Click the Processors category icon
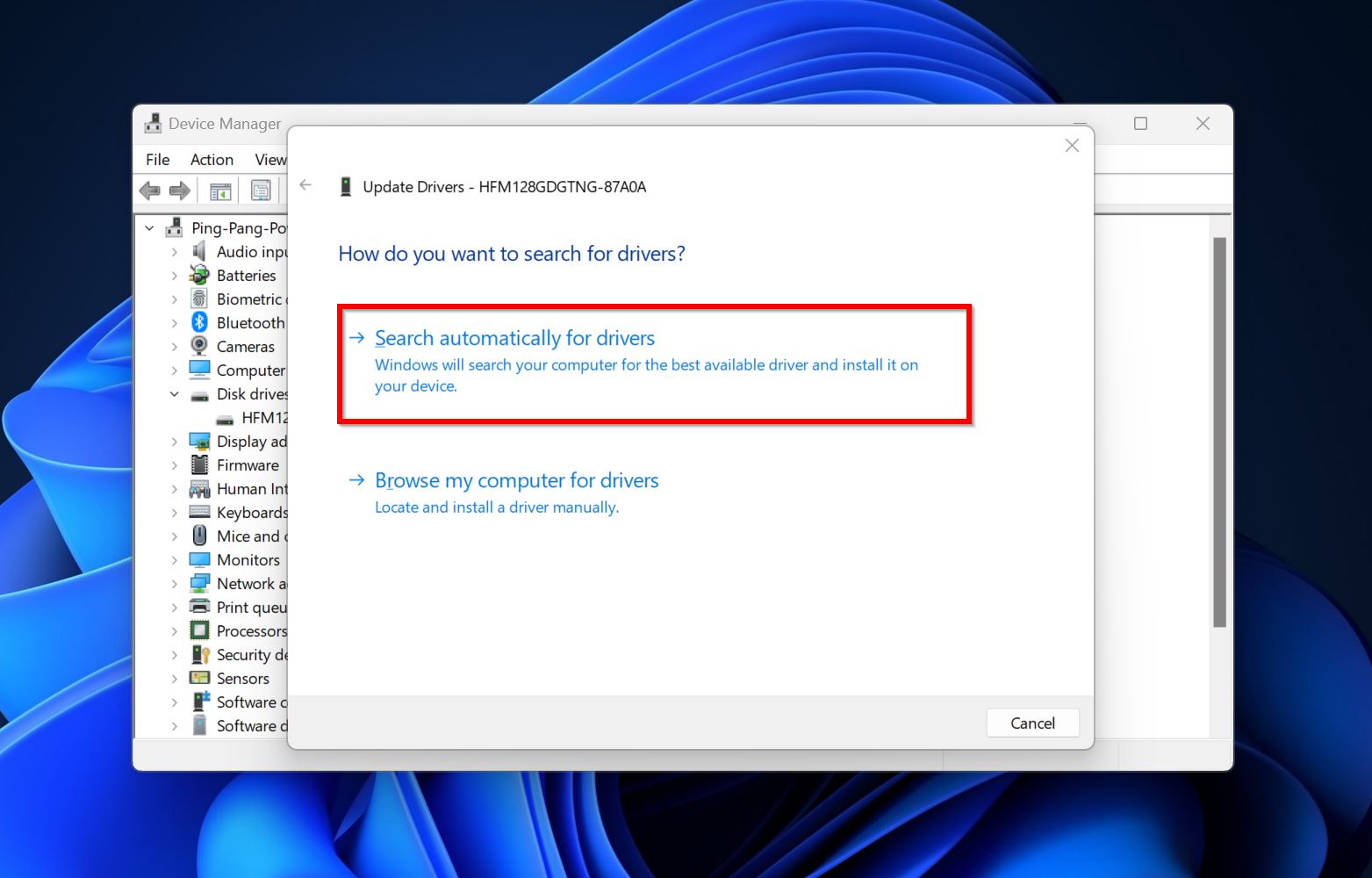Image resolution: width=1372 pixels, height=878 pixels. coord(200,630)
